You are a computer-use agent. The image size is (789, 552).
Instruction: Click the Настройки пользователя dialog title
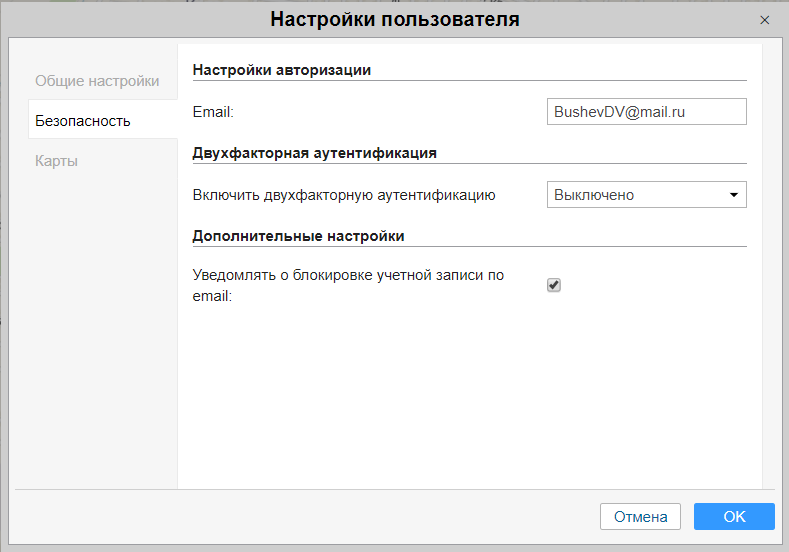tap(394, 20)
